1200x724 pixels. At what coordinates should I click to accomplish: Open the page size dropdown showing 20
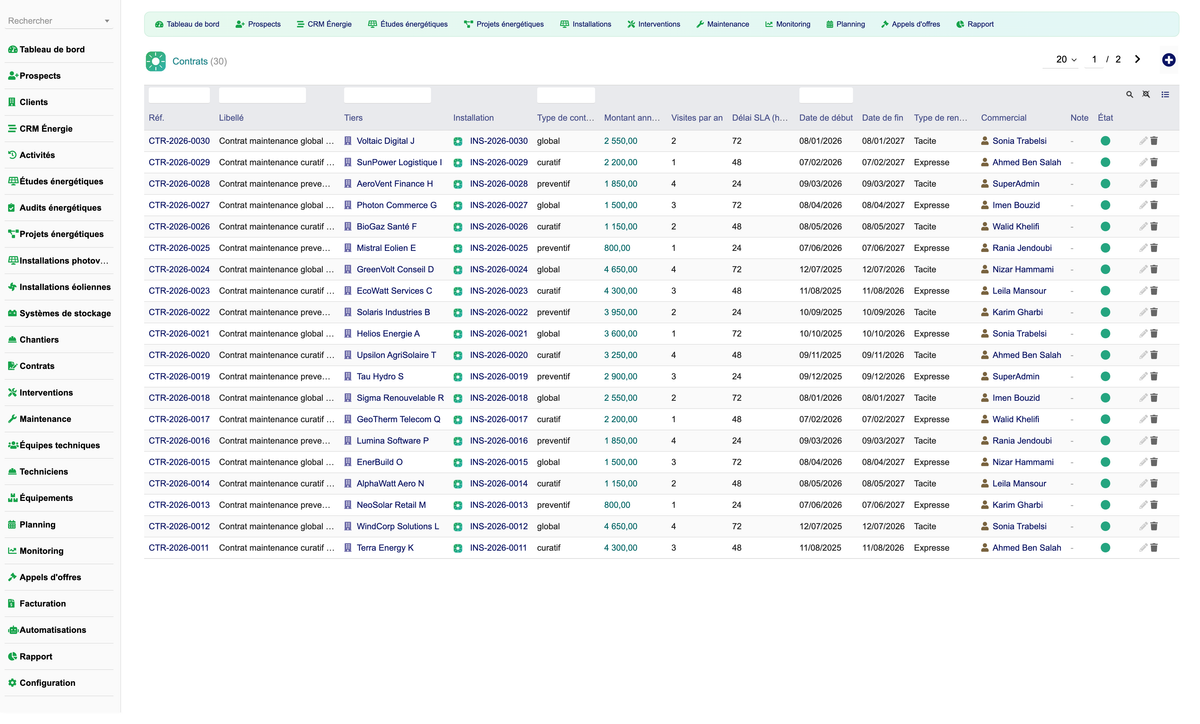tap(1066, 60)
